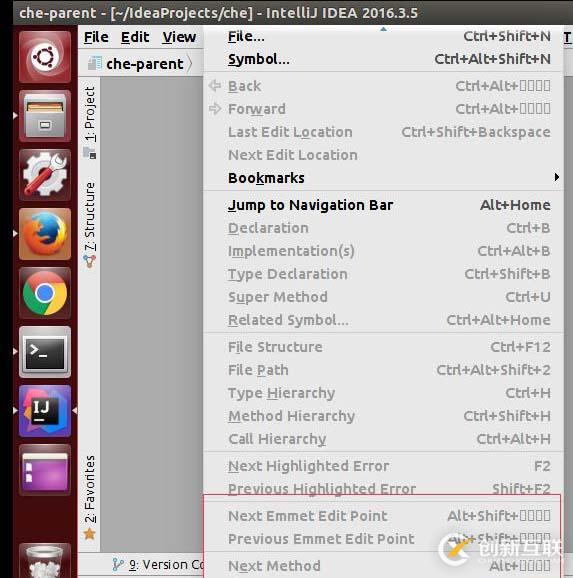Toggle the 2: Favorites tool window
Image resolution: width=573 pixels, height=578 pixels.
click(x=90, y=489)
